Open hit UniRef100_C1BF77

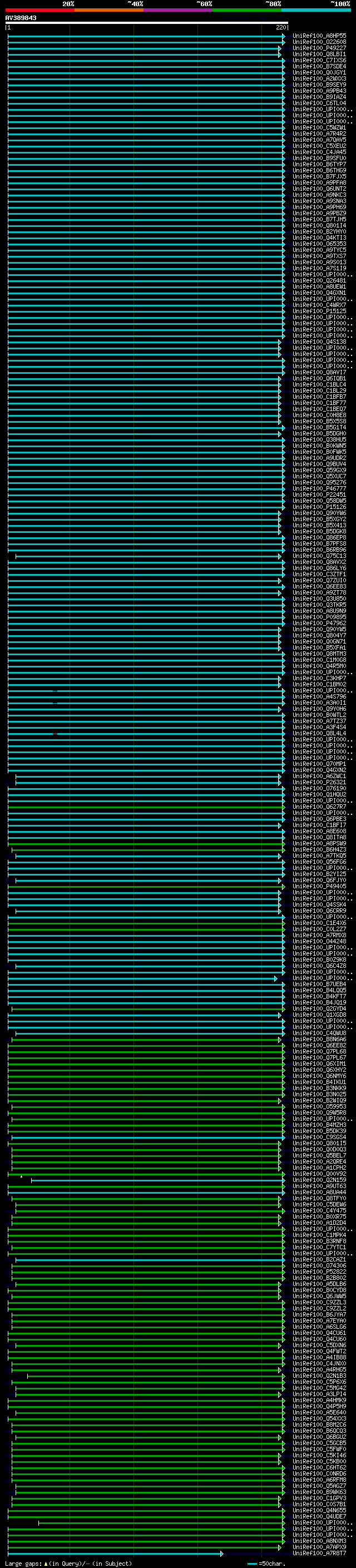319,403
